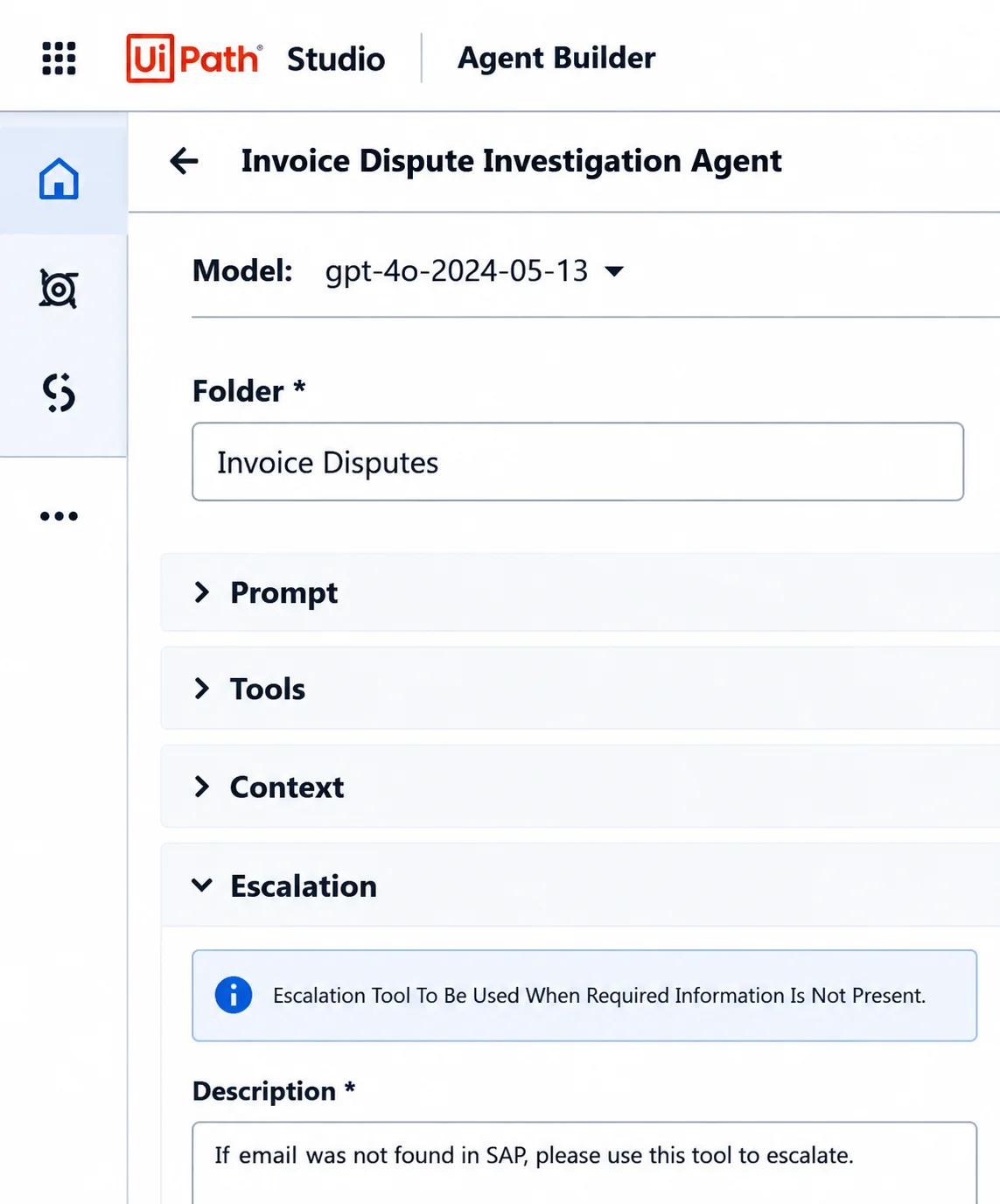Image resolution: width=1000 pixels, height=1204 pixels.
Task: Click the Prompt section title
Action: pos(283,593)
